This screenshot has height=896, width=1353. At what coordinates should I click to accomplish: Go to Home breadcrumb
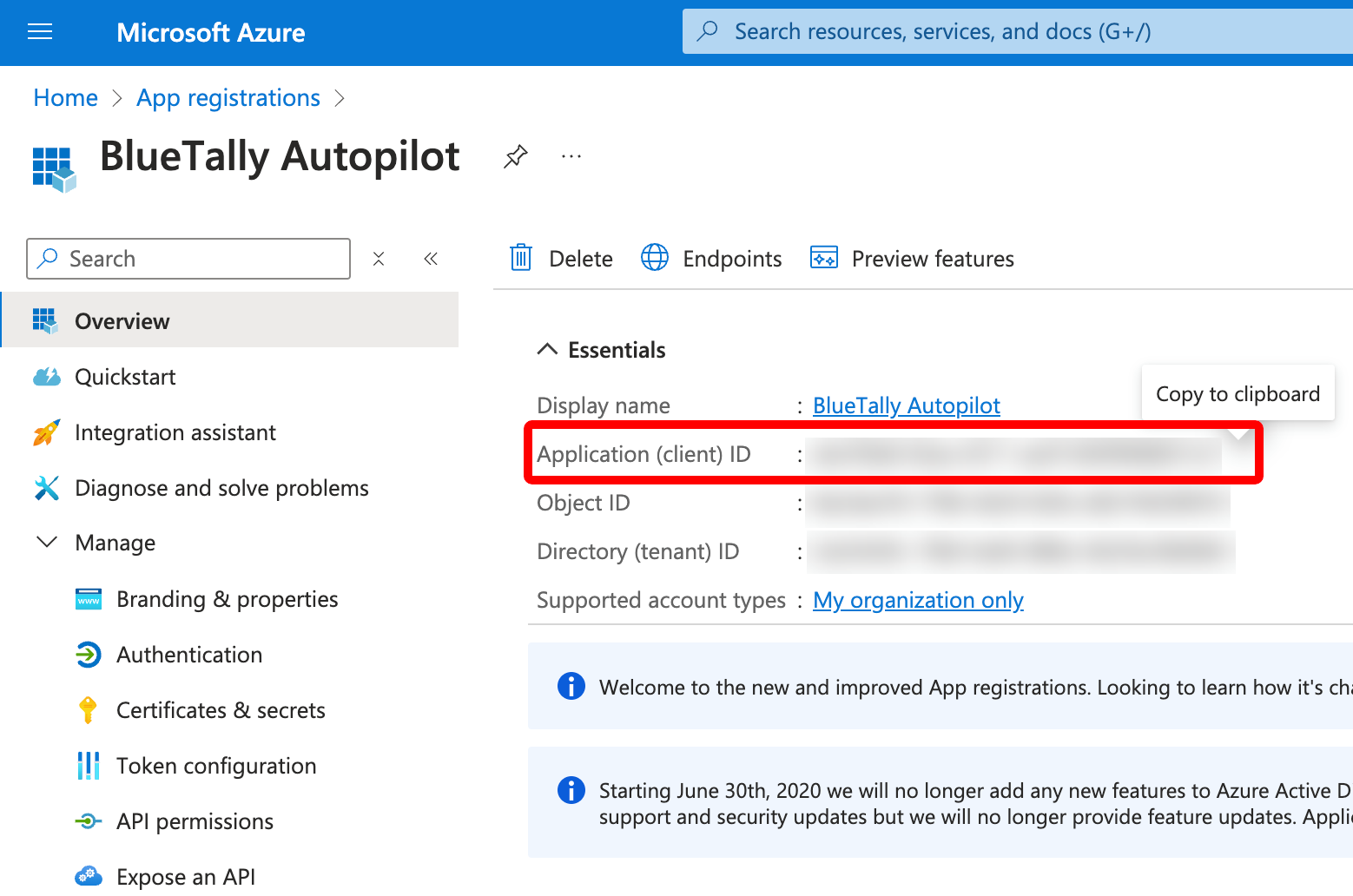(x=66, y=98)
